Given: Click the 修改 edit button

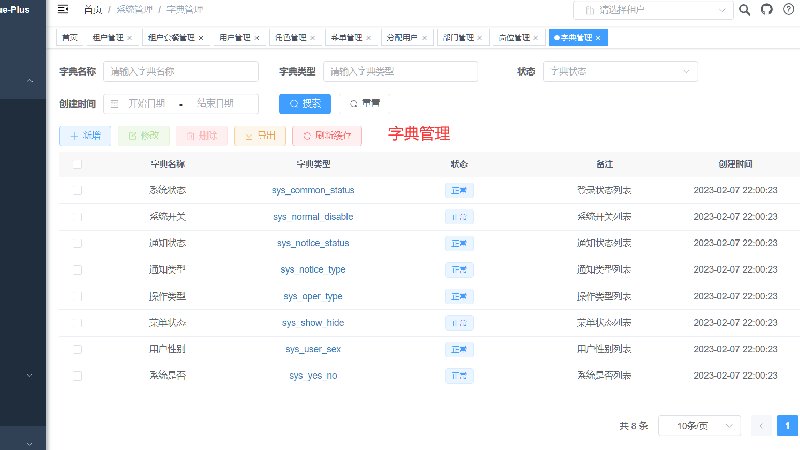Looking at the screenshot, I should [143, 136].
